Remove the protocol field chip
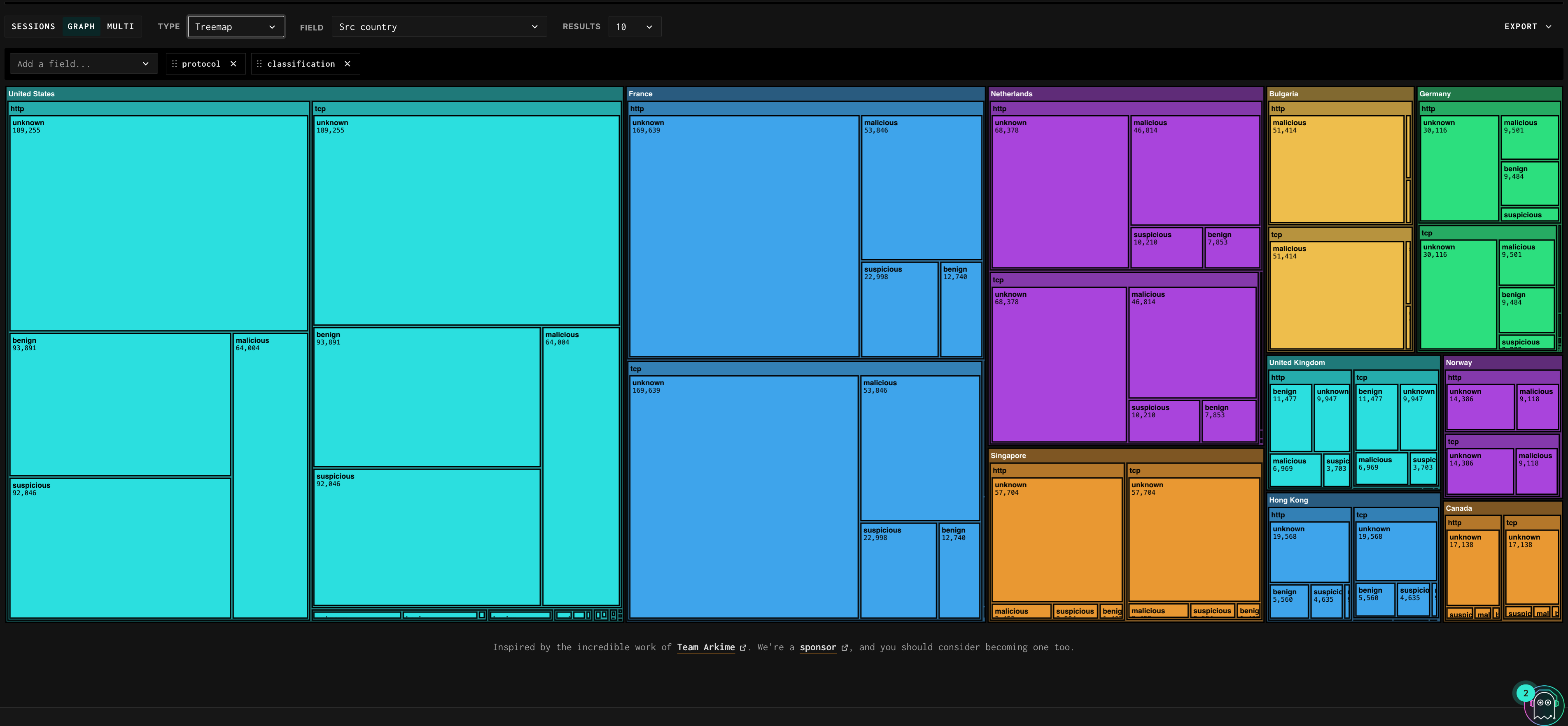The width and height of the screenshot is (1568, 726). (x=233, y=64)
